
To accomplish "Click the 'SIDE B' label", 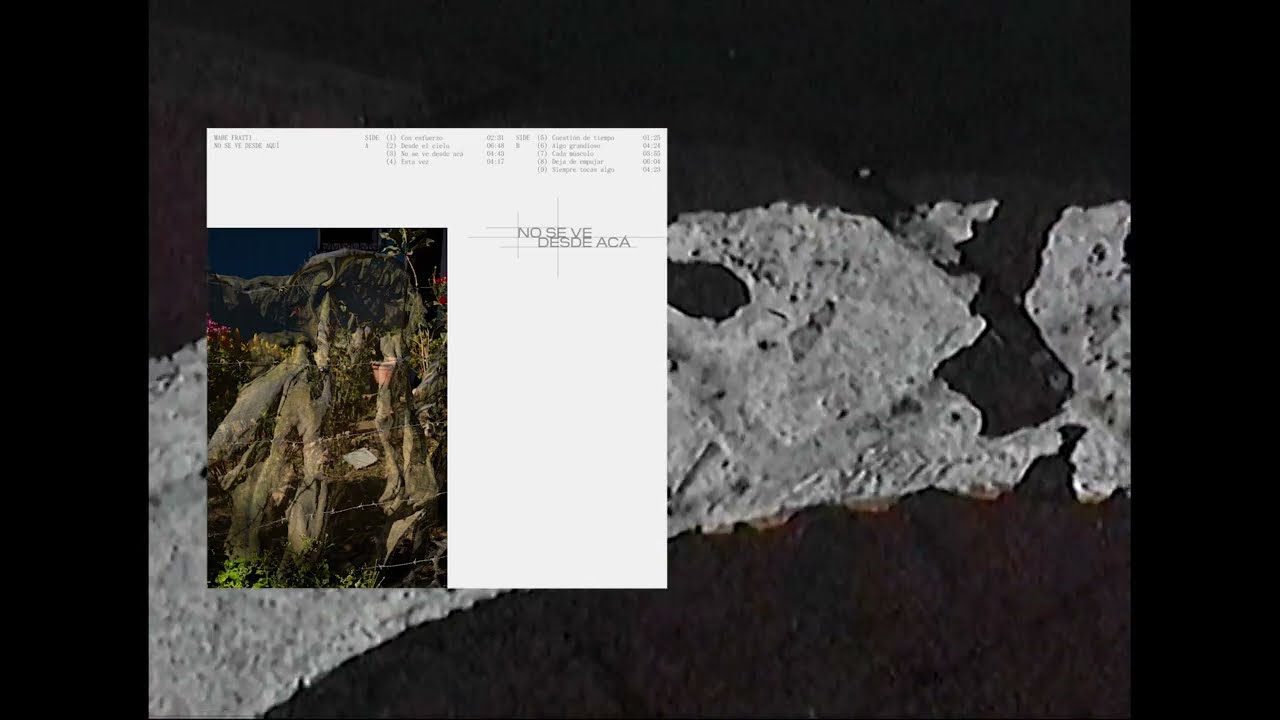I will pos(523,142).
